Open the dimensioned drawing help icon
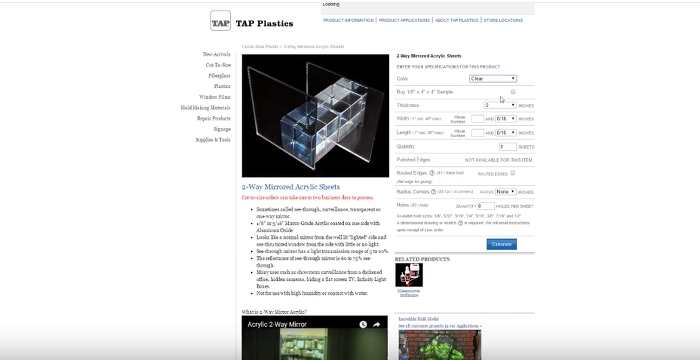Viewport: 700px width, 360px height. [460, 223]
